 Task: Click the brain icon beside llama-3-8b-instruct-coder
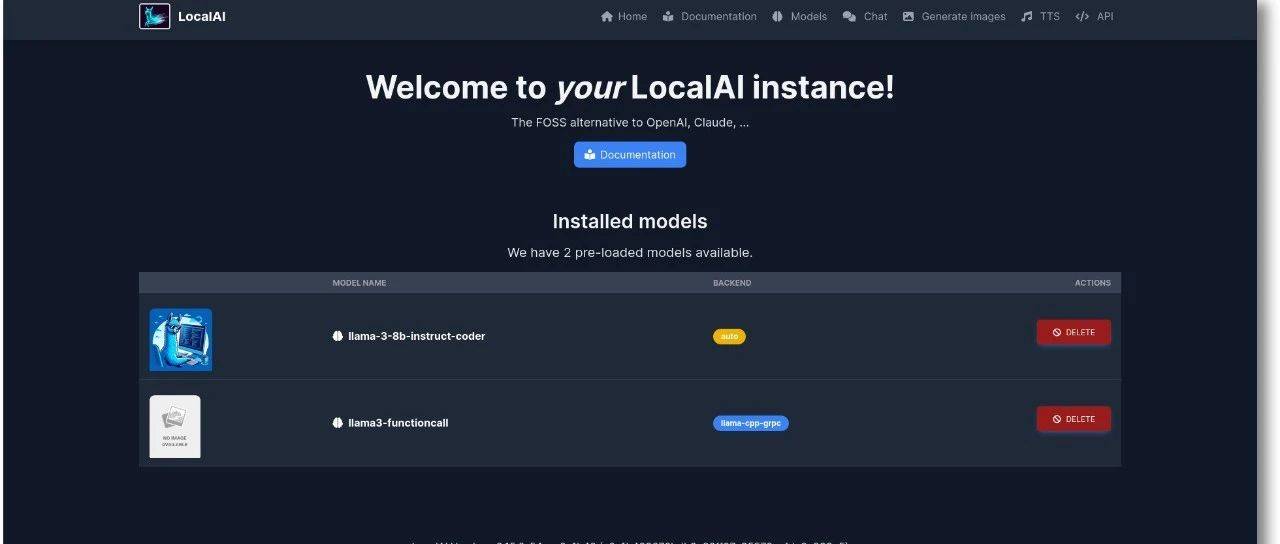coord(338,337)
